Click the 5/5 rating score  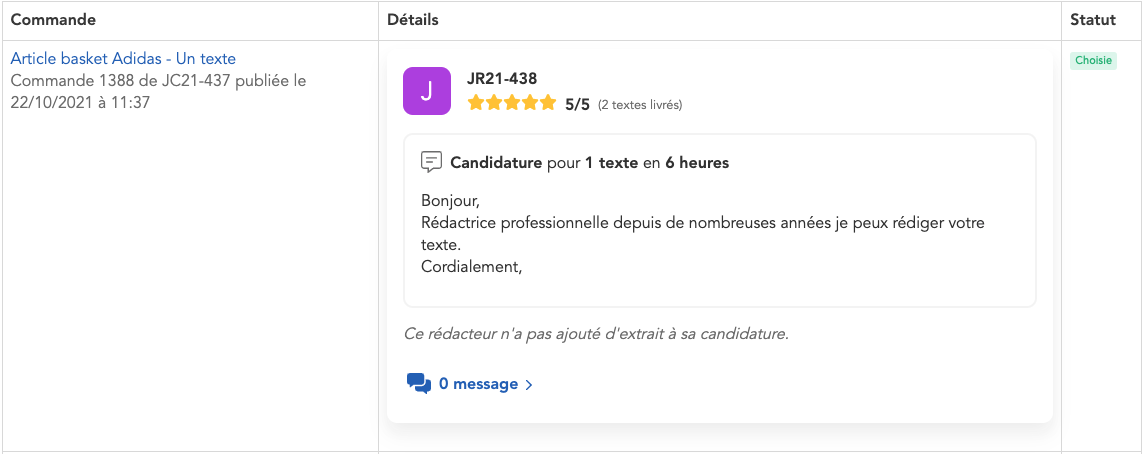click(x=577, y=104)
